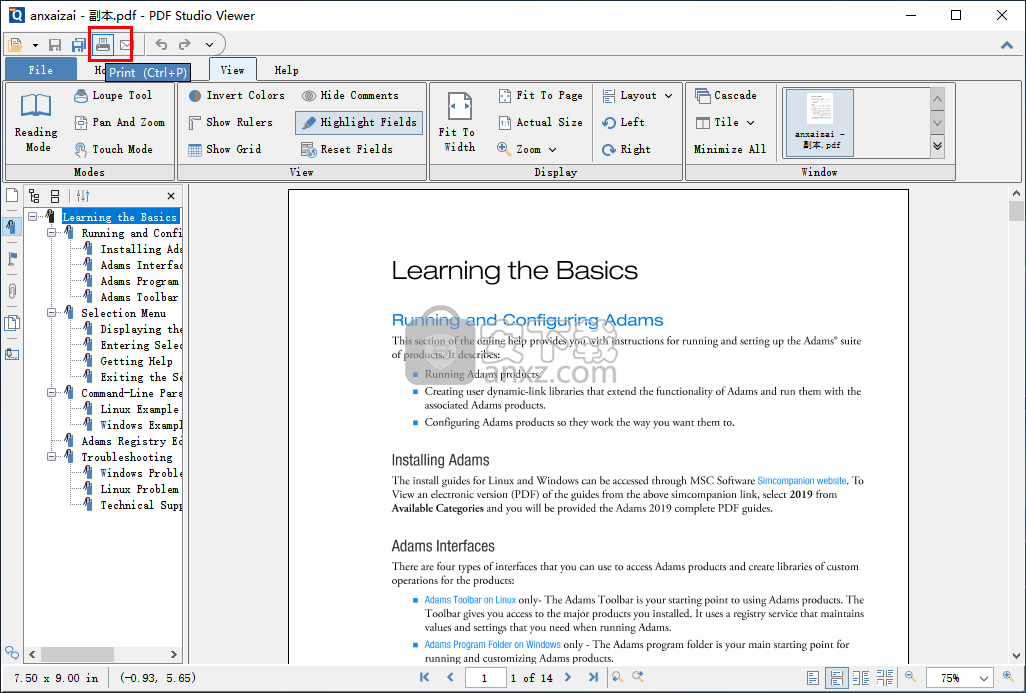This screenshot has height=693, width=1026.
Task: Reset Fields in the View group
Action: point(347,149)
